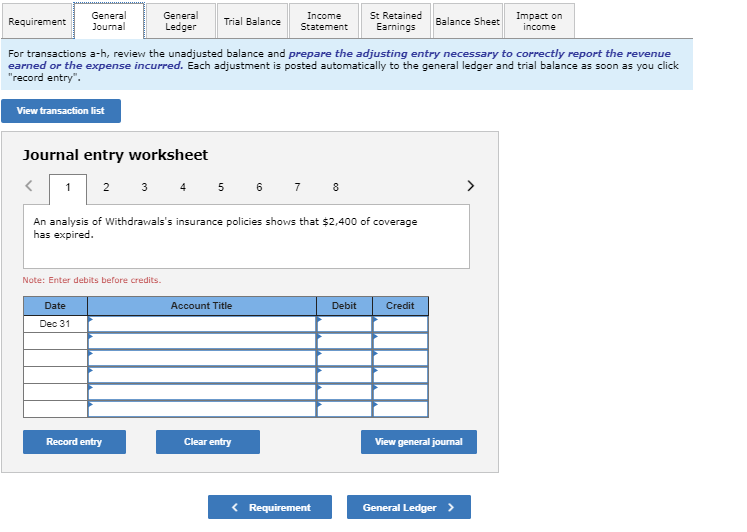
Task: Select journal entry number 7
Action: coord(297,188)
